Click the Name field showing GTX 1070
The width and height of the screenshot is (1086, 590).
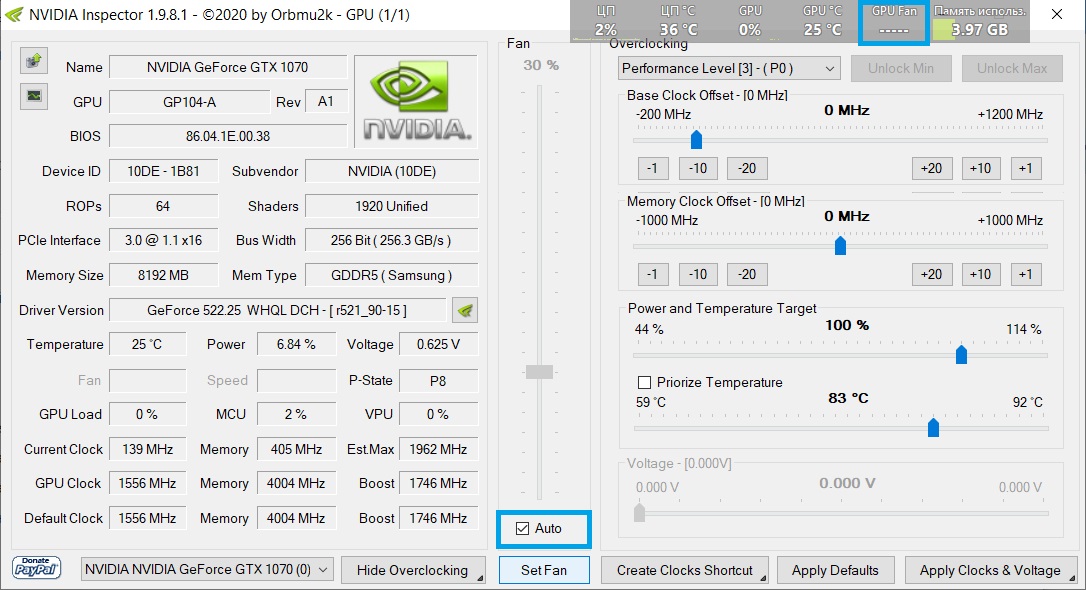(x=228, y=67)
